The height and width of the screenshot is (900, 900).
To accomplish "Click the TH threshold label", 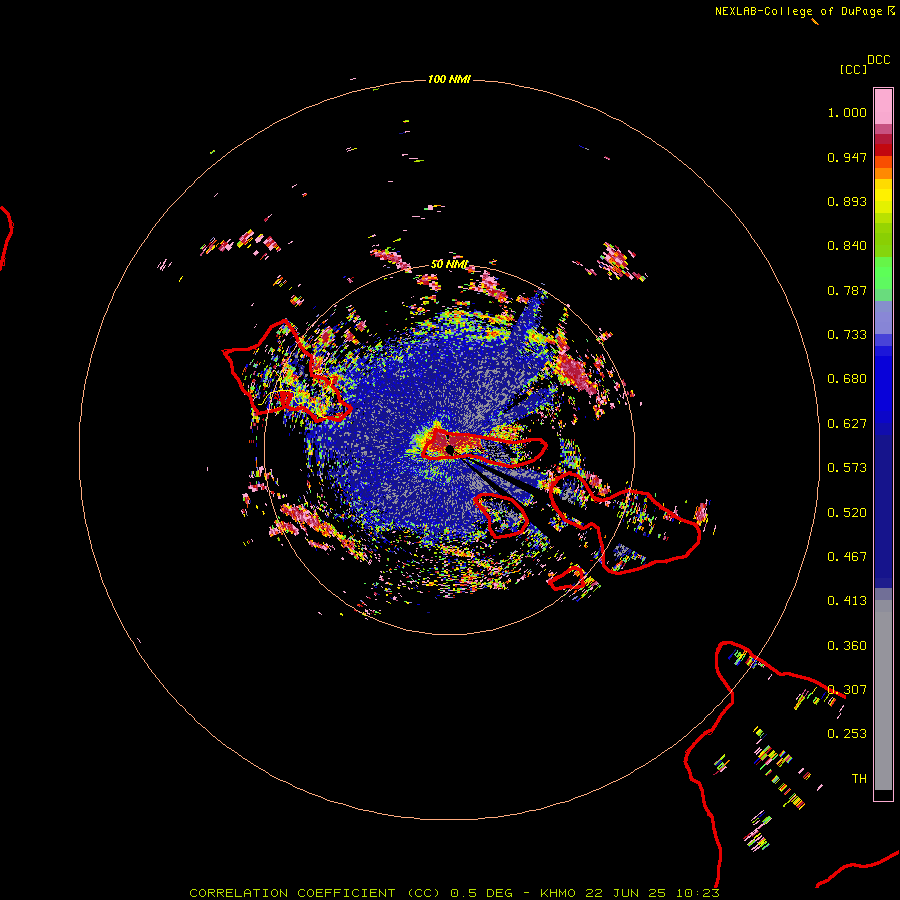I will point(859,779).
